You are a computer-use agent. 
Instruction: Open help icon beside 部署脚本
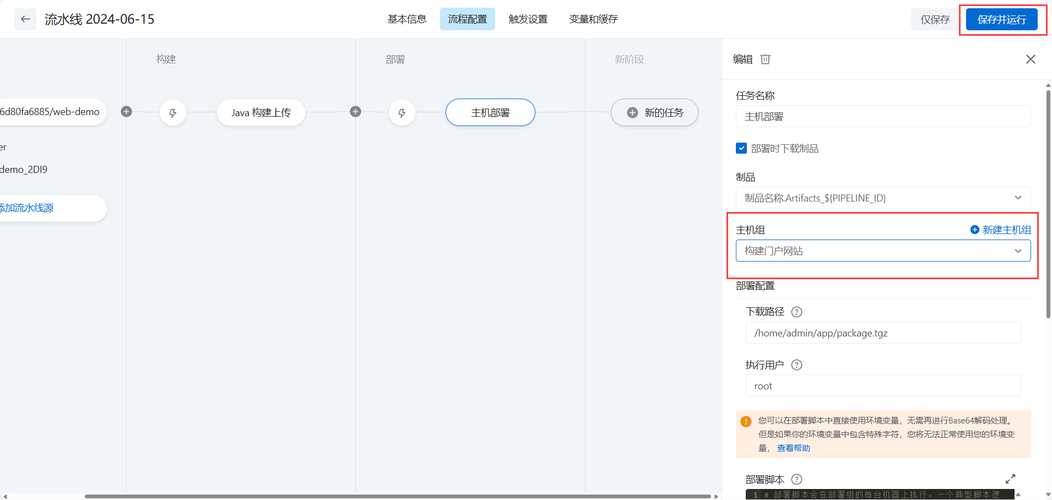click(x=796, y=479)
